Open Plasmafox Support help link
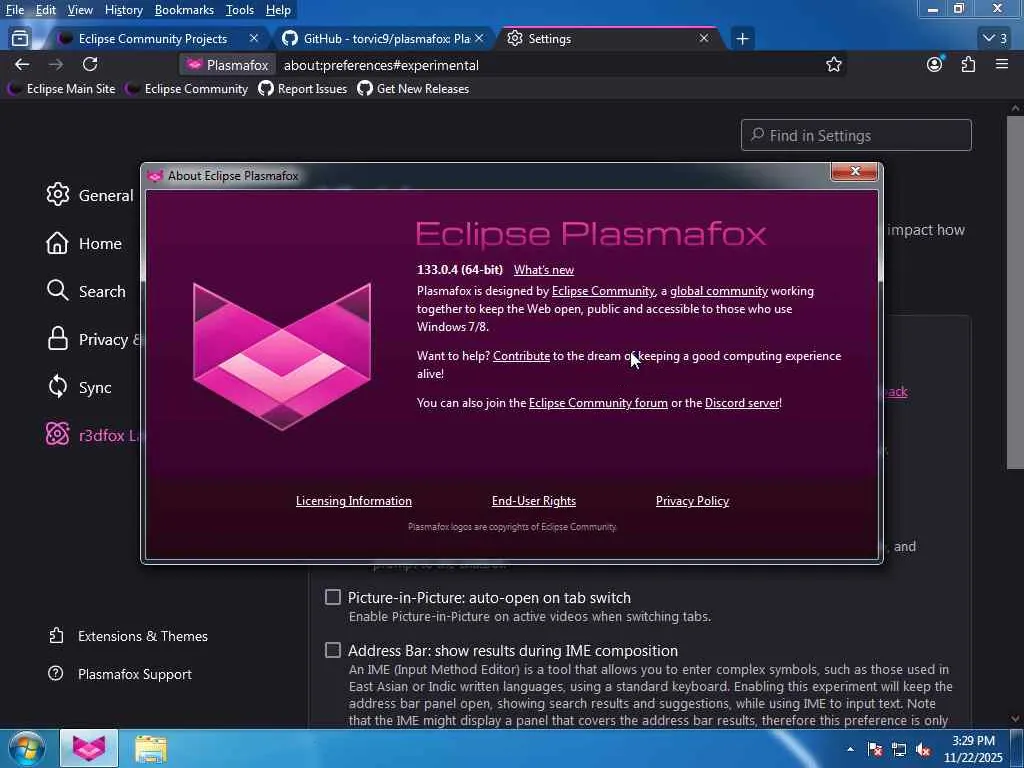Viewport: 1024px width, 768px height. (x=120, y=674)
